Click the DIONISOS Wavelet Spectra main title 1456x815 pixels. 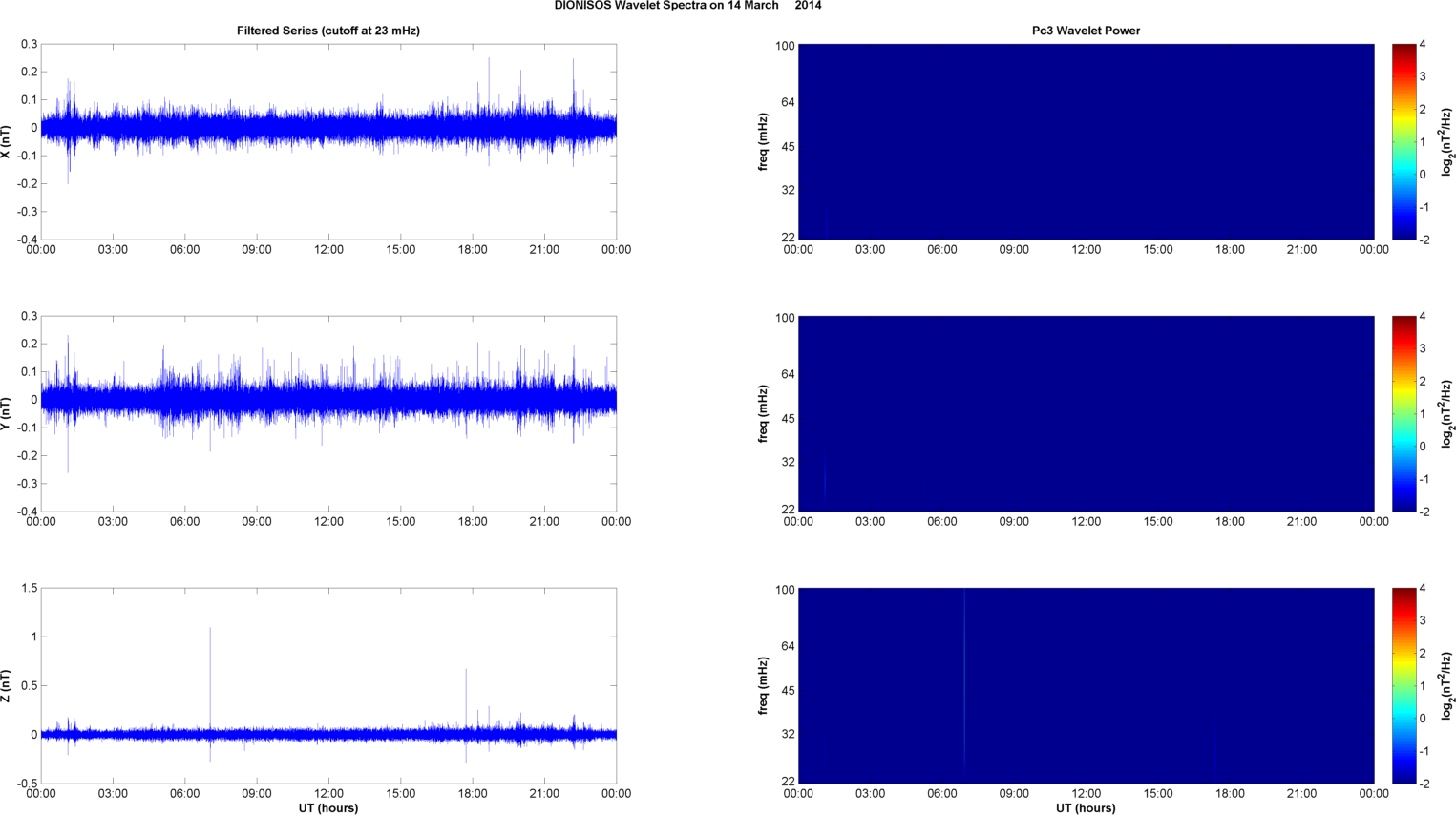pos(687,6)
